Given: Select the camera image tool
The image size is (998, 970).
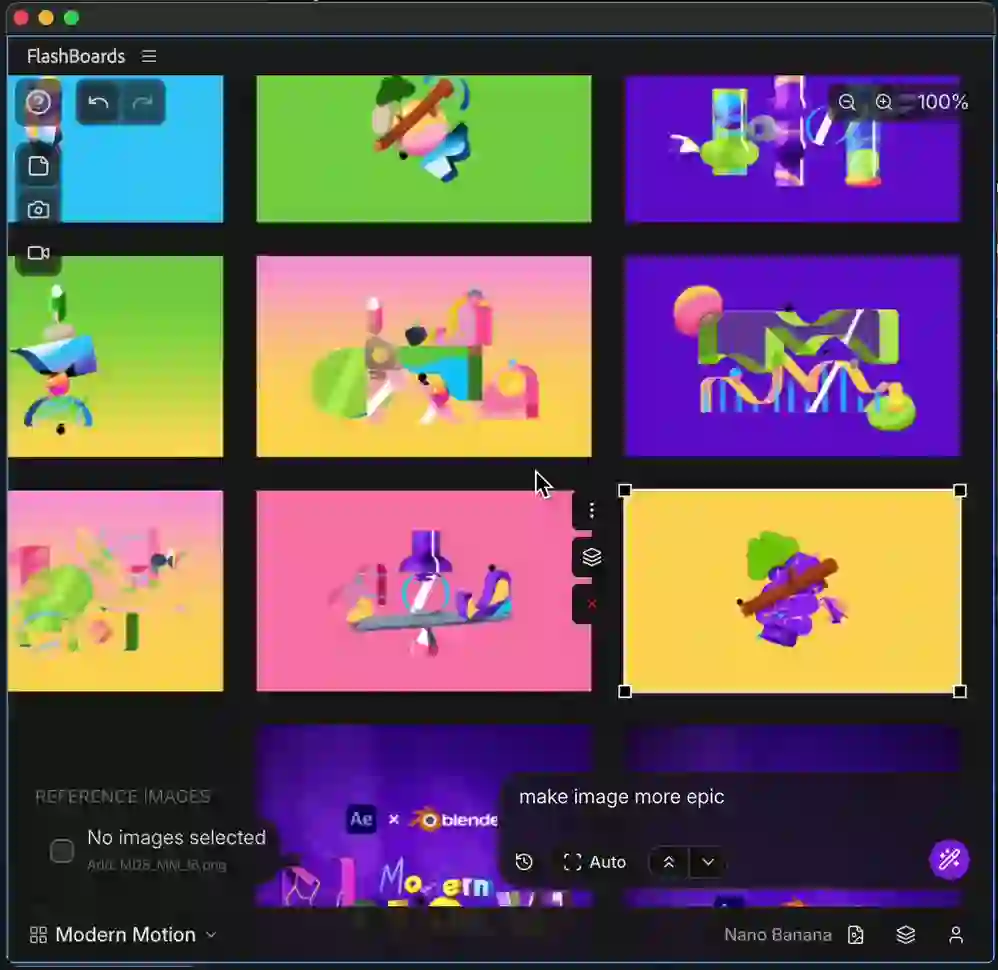Looking at the screenshot, I should (38, 210).
